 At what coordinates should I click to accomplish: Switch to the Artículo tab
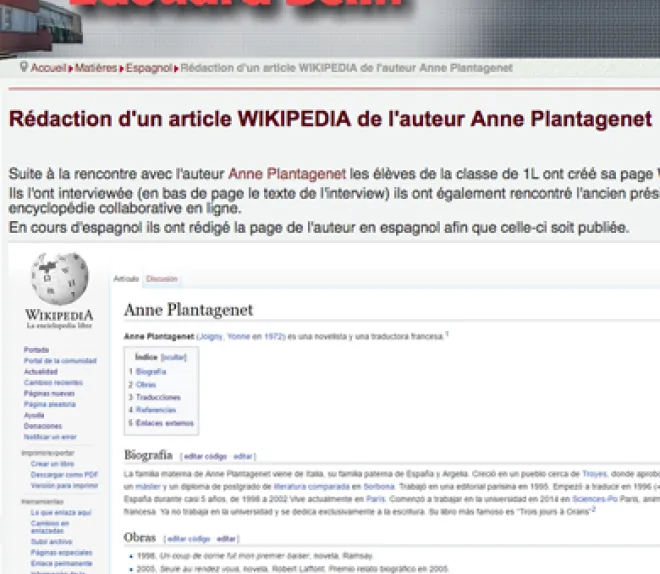(126, 279)
